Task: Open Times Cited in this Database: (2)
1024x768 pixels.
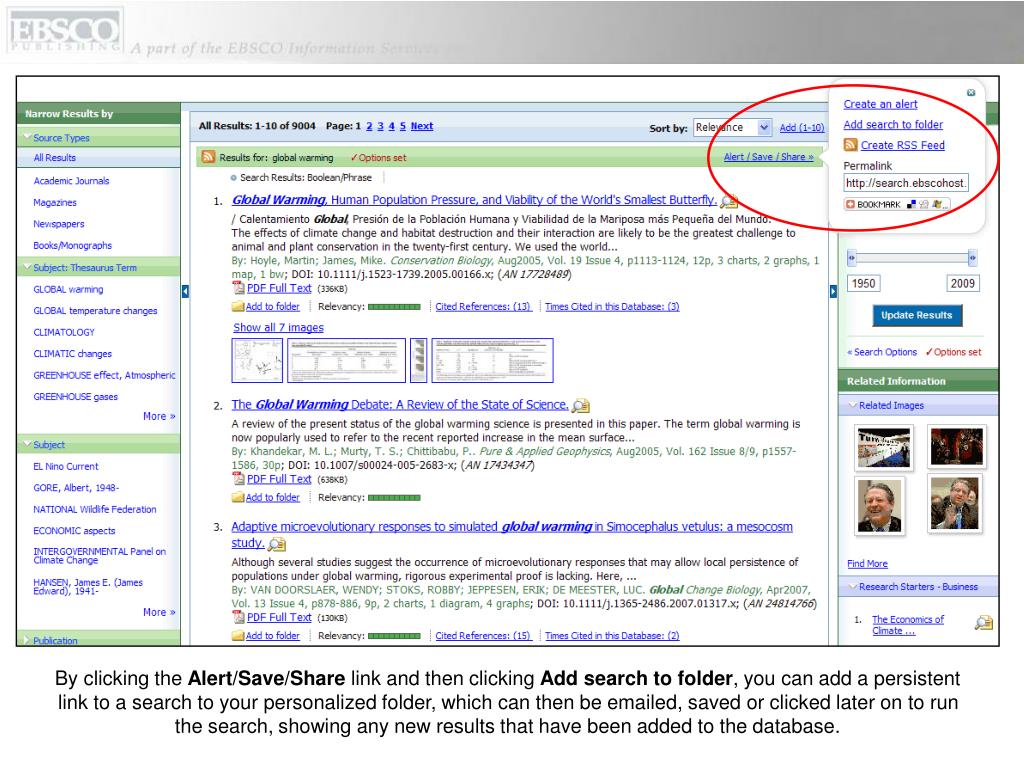Action: point(612,635)
